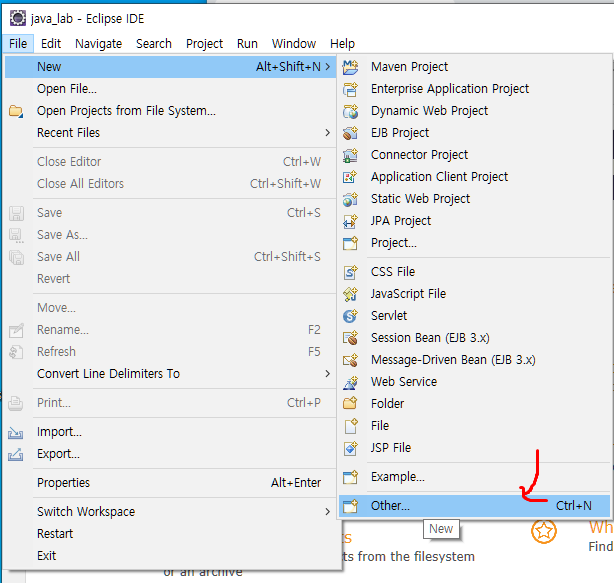Expand Convert Line Delimiters To submenu
This screenshot has height=583, width=614.
point(328,374)
